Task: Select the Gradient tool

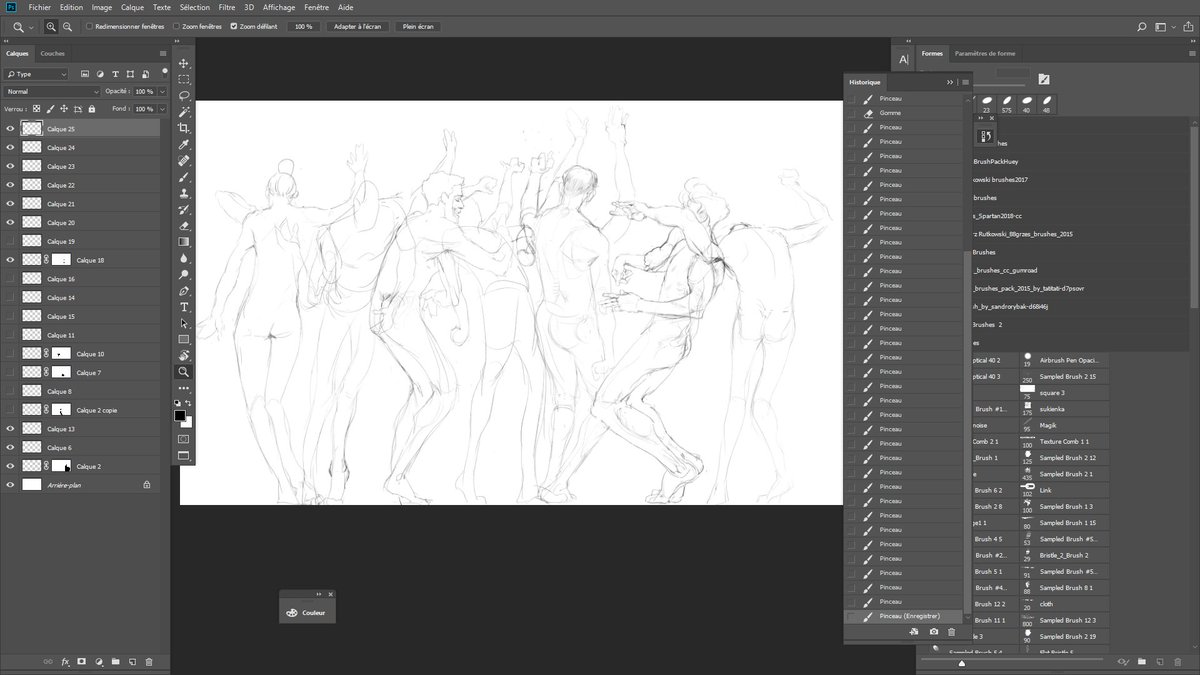Action: 184,241
